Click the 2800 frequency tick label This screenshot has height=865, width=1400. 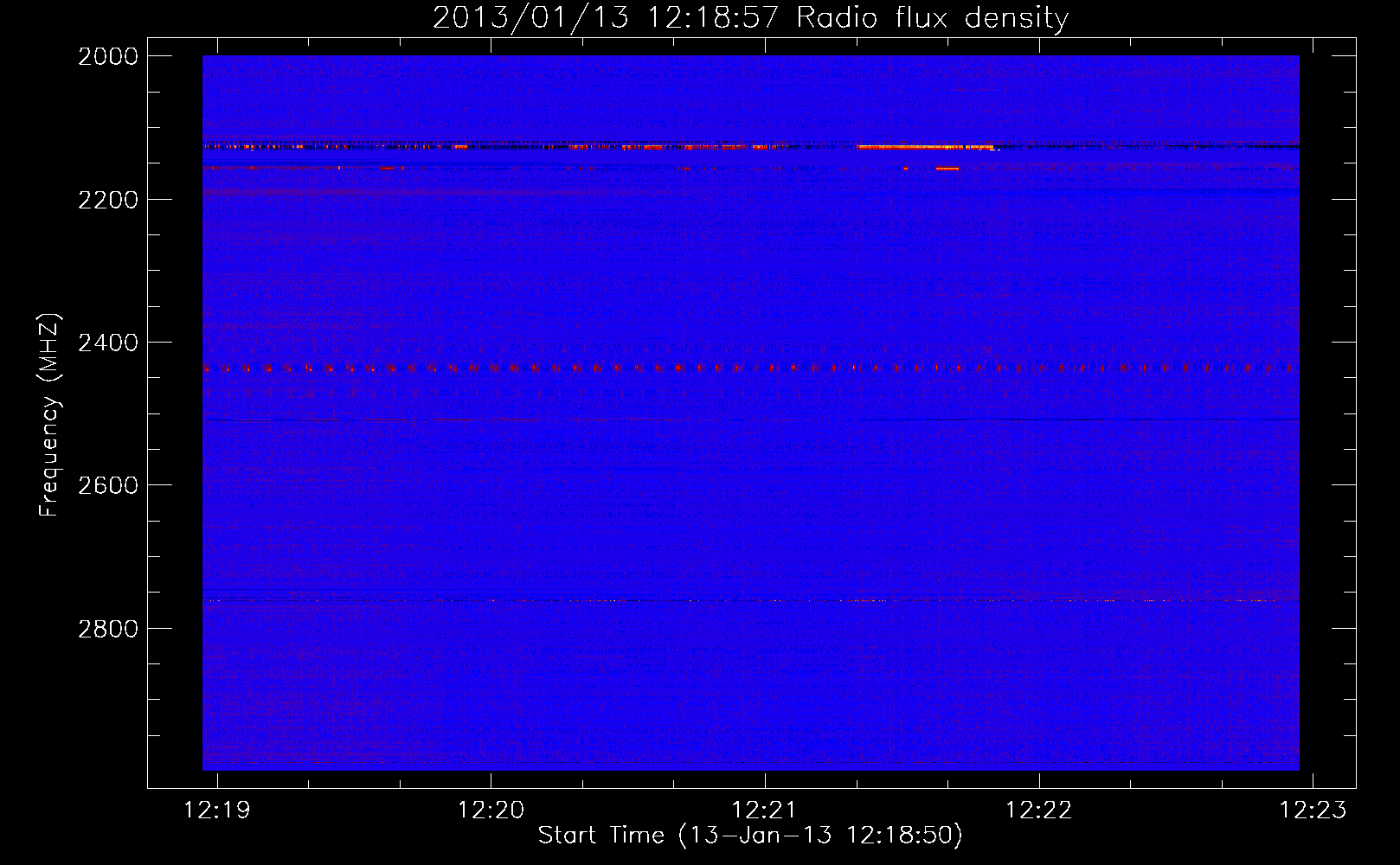tap(108, 629)
